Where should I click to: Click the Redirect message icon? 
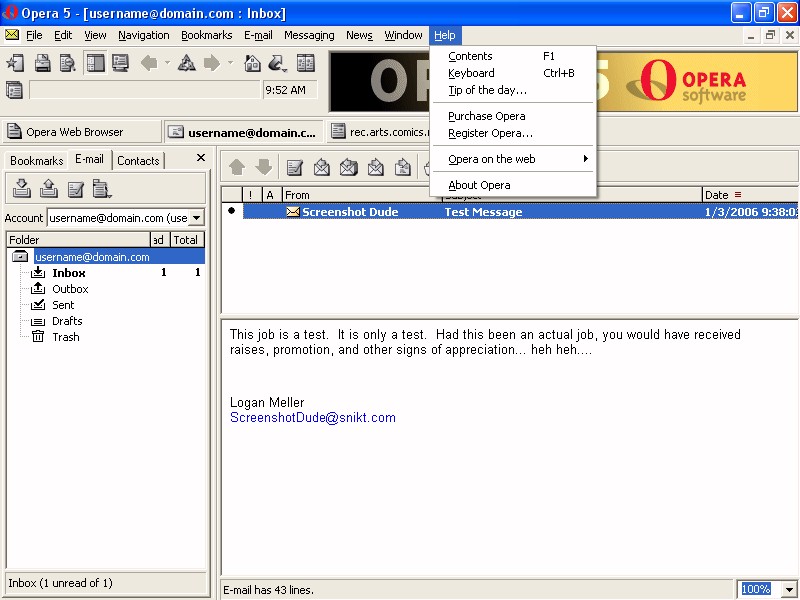coord(403,167)
